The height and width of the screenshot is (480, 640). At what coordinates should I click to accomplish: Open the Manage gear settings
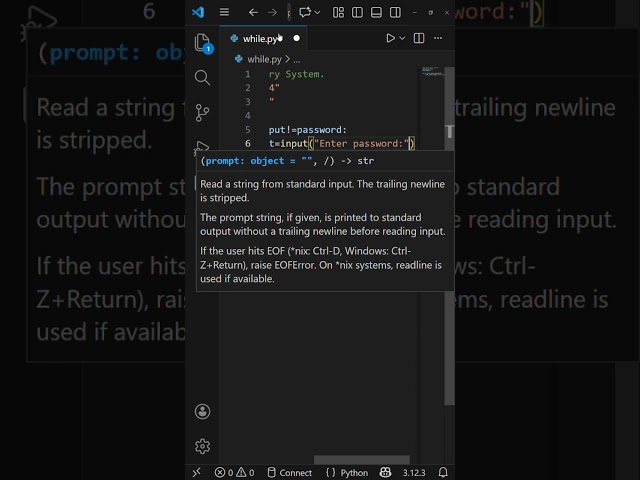pyautogui.click(x=202, y=446)
